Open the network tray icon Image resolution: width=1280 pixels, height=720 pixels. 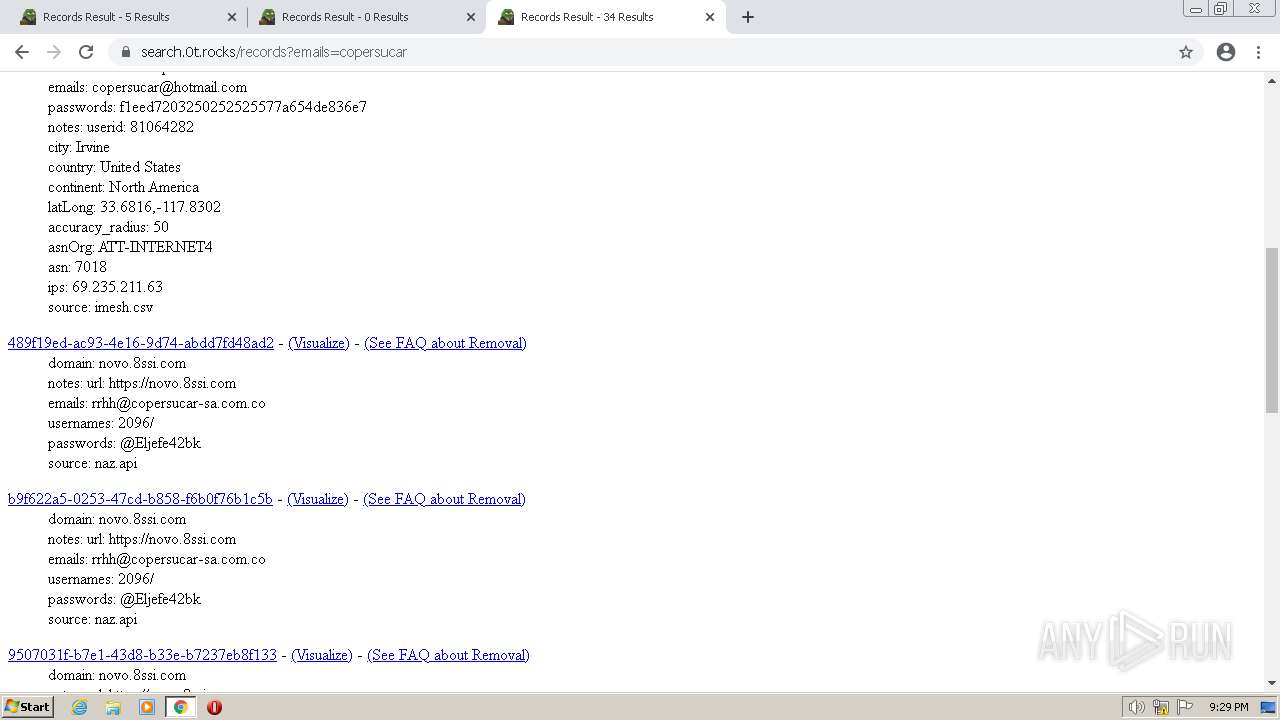pyautogui.click(x=1161, y=707)
